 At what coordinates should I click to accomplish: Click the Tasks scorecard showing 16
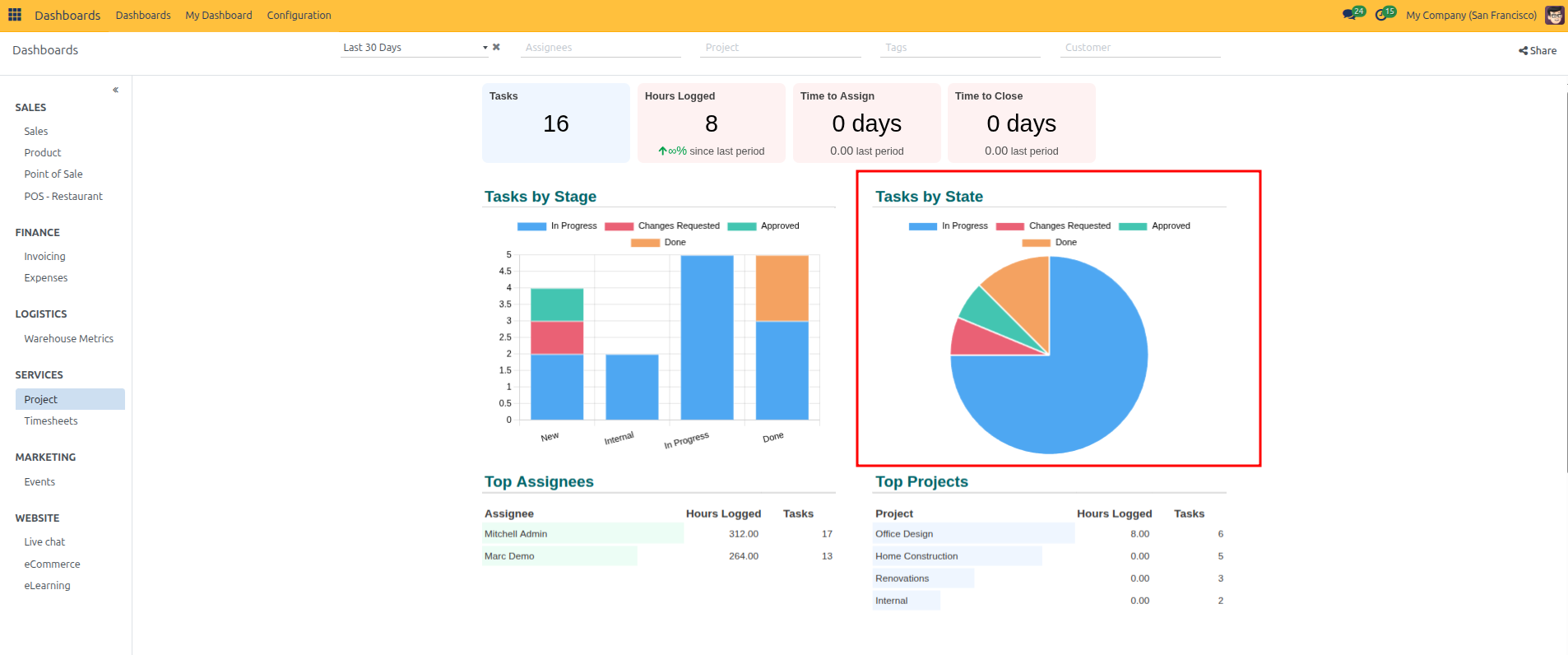pyautogui.click(x=556, y=123)
